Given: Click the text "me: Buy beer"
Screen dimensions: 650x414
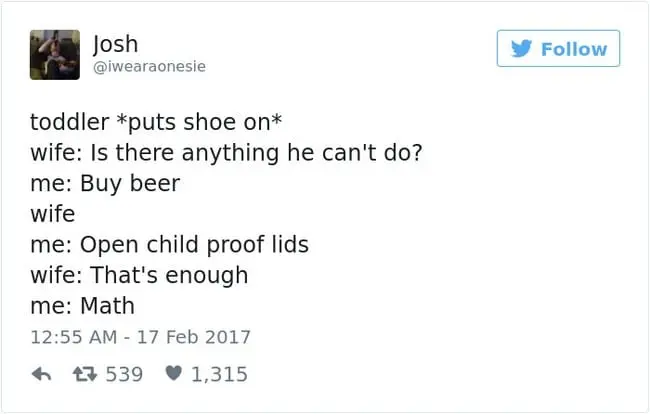Looking at the screenshot, I should [105, 184].
